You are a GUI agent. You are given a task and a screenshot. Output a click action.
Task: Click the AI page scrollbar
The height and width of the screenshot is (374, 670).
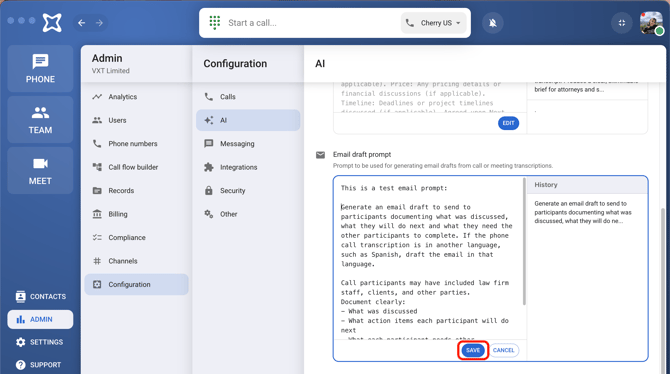(663, 291)
